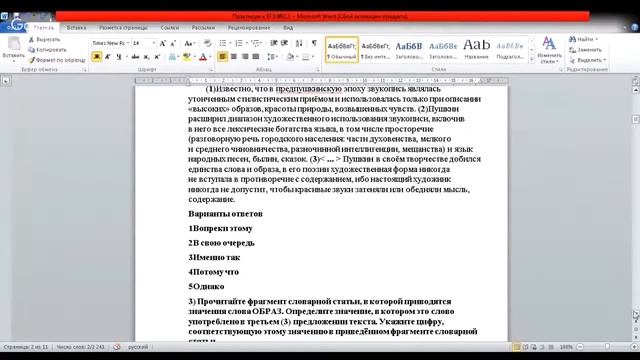
Task: Open the highlight color dropdown arrow
Action: 194,57
